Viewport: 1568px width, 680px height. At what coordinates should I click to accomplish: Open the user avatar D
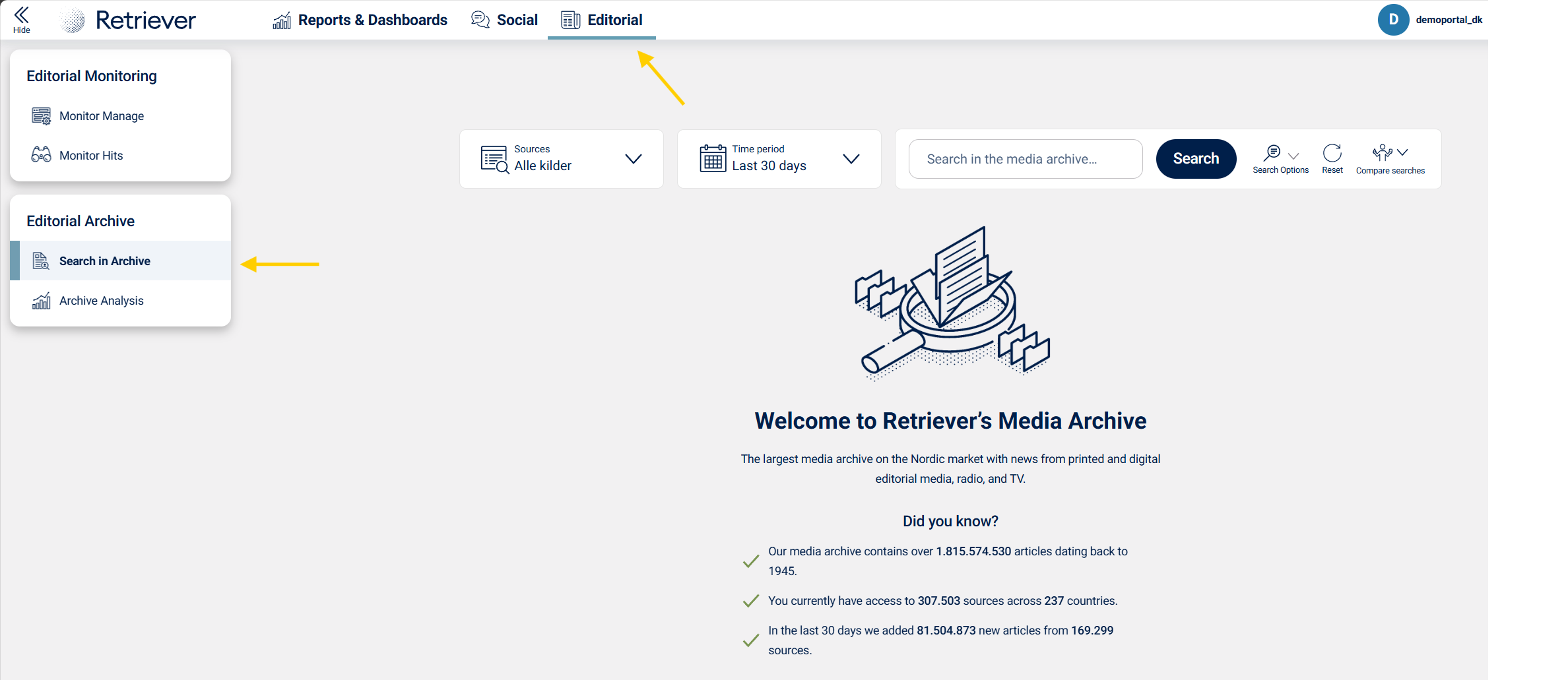click(1393, 20)
